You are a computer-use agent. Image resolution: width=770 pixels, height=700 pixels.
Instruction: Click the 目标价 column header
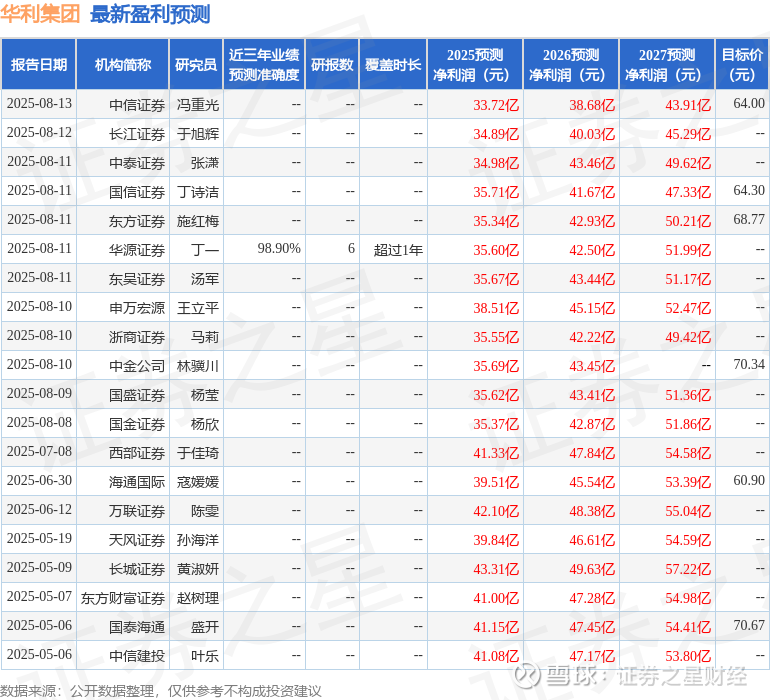[742, 64]
